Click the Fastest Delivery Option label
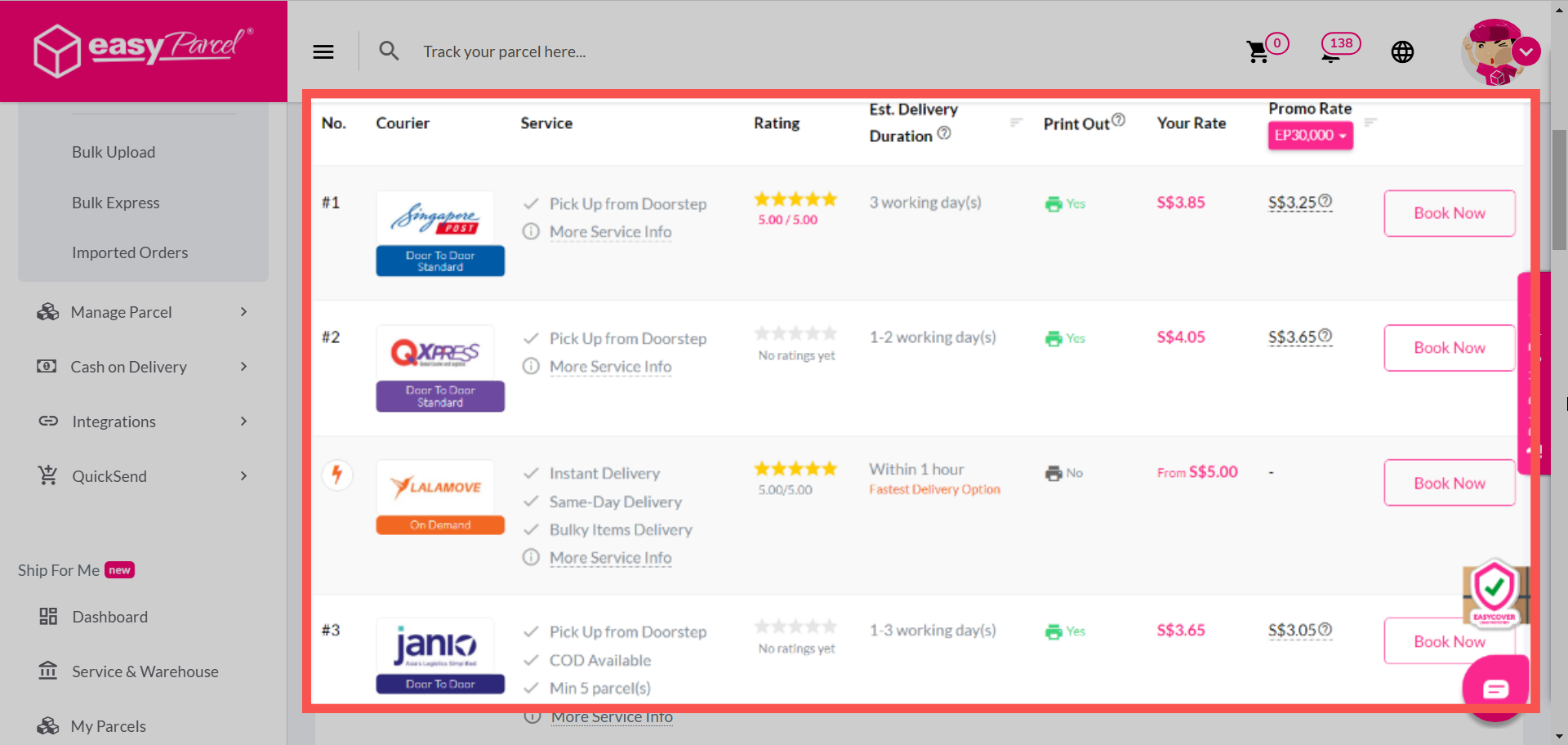 934,489
